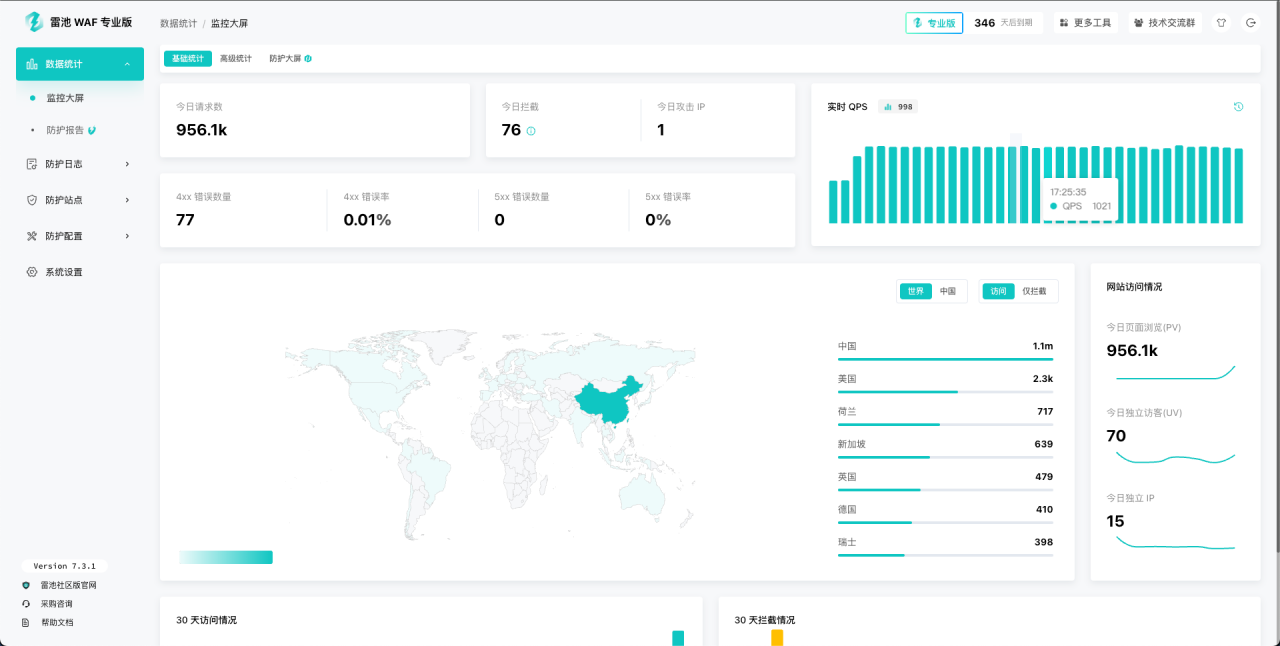Click the 今日页面浏览(PV) sparkline chart
This screenshot has height=646, width=1280.
1175,373
